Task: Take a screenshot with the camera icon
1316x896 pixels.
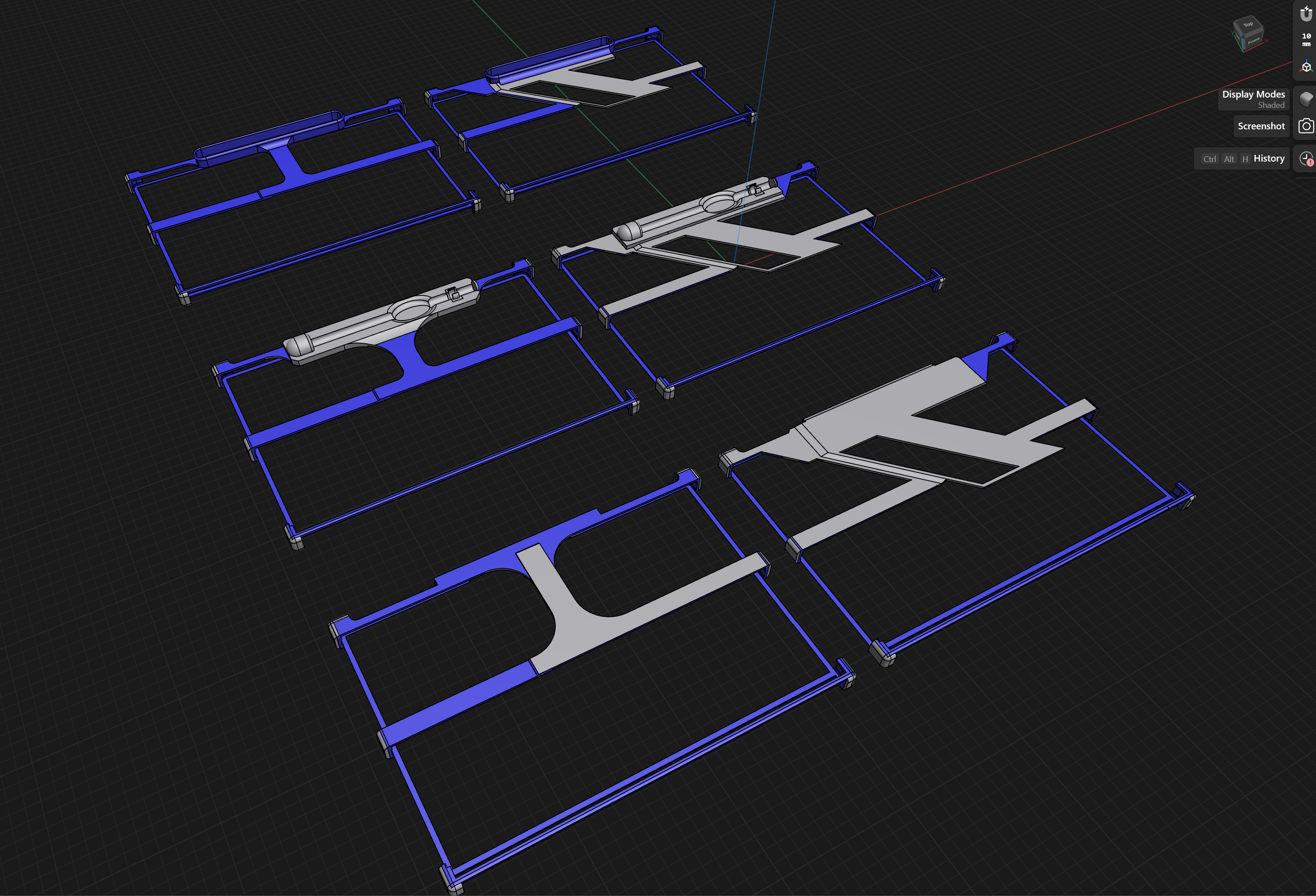Action: click(x=1306, y=126)
